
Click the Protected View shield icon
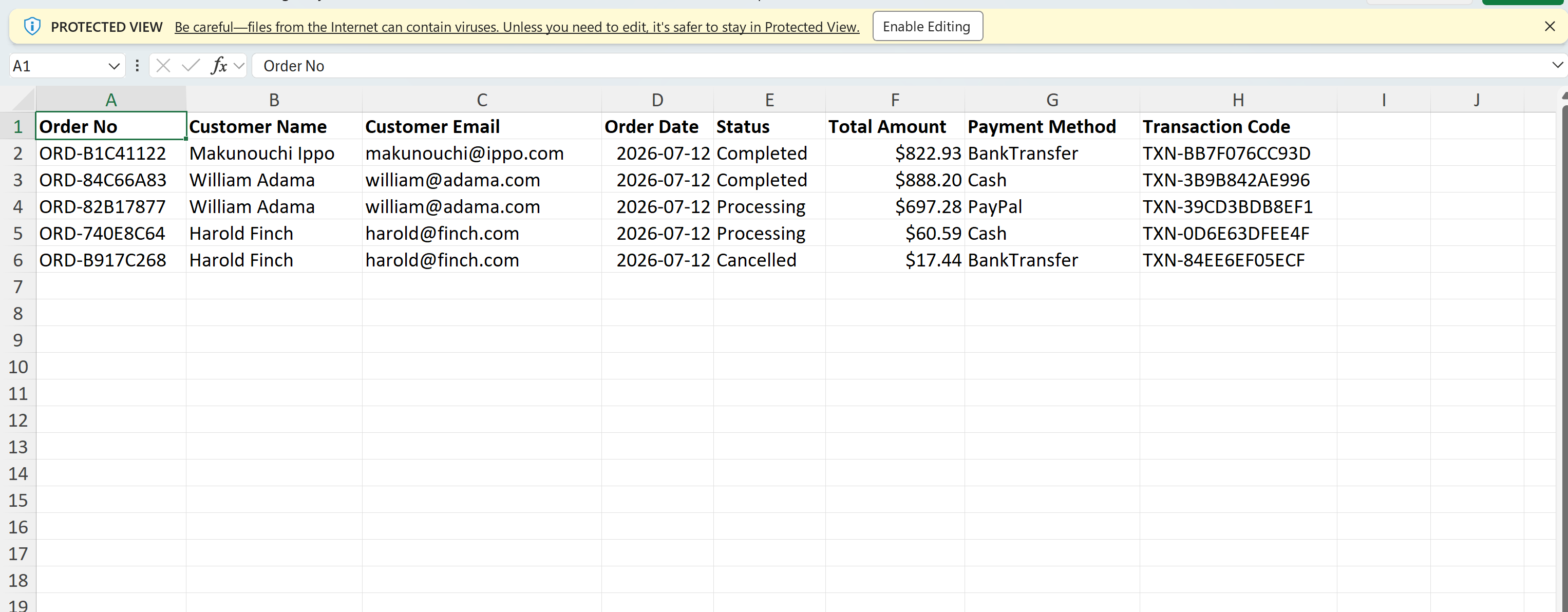[32, 26]
